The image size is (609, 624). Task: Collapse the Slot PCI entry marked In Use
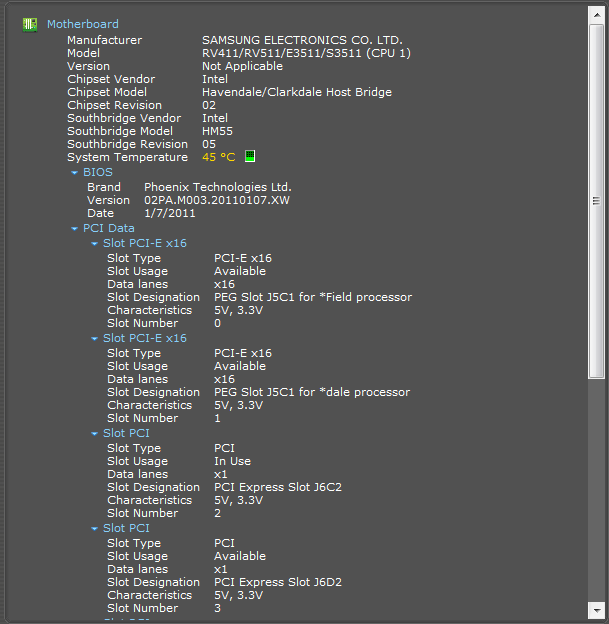pos(94,434)
